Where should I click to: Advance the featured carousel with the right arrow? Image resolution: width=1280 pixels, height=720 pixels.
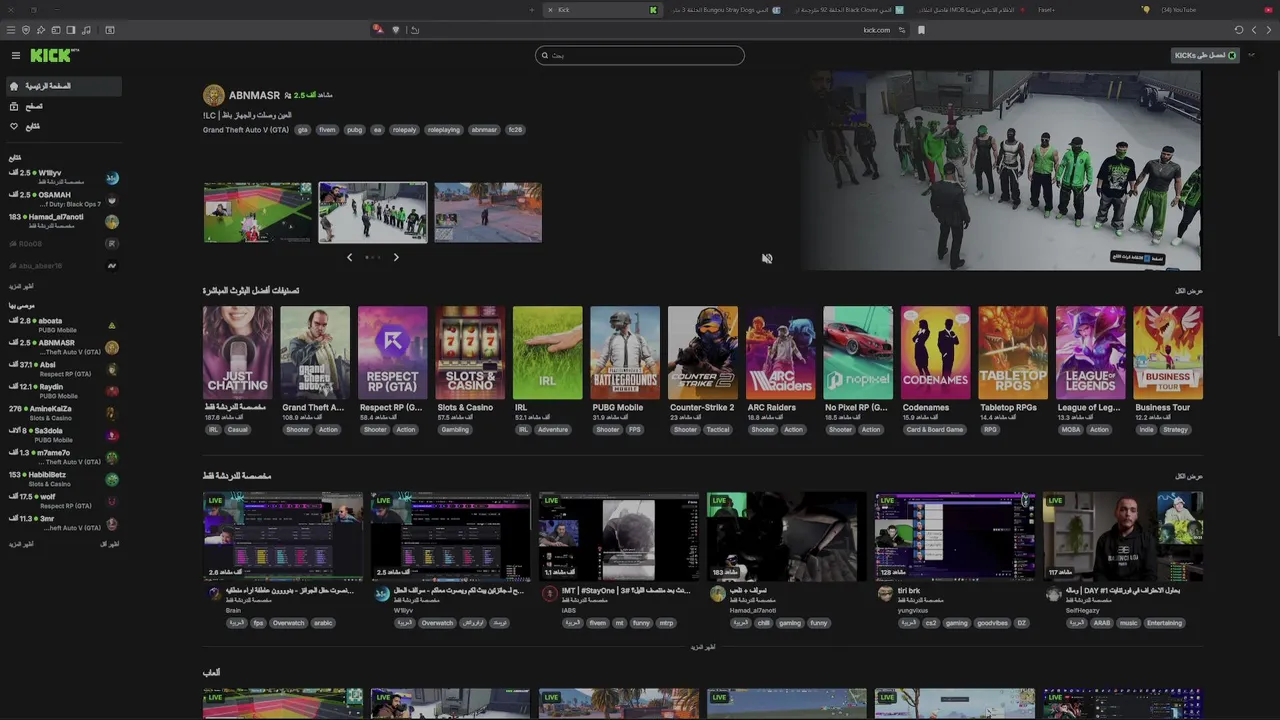coord(396,257)
